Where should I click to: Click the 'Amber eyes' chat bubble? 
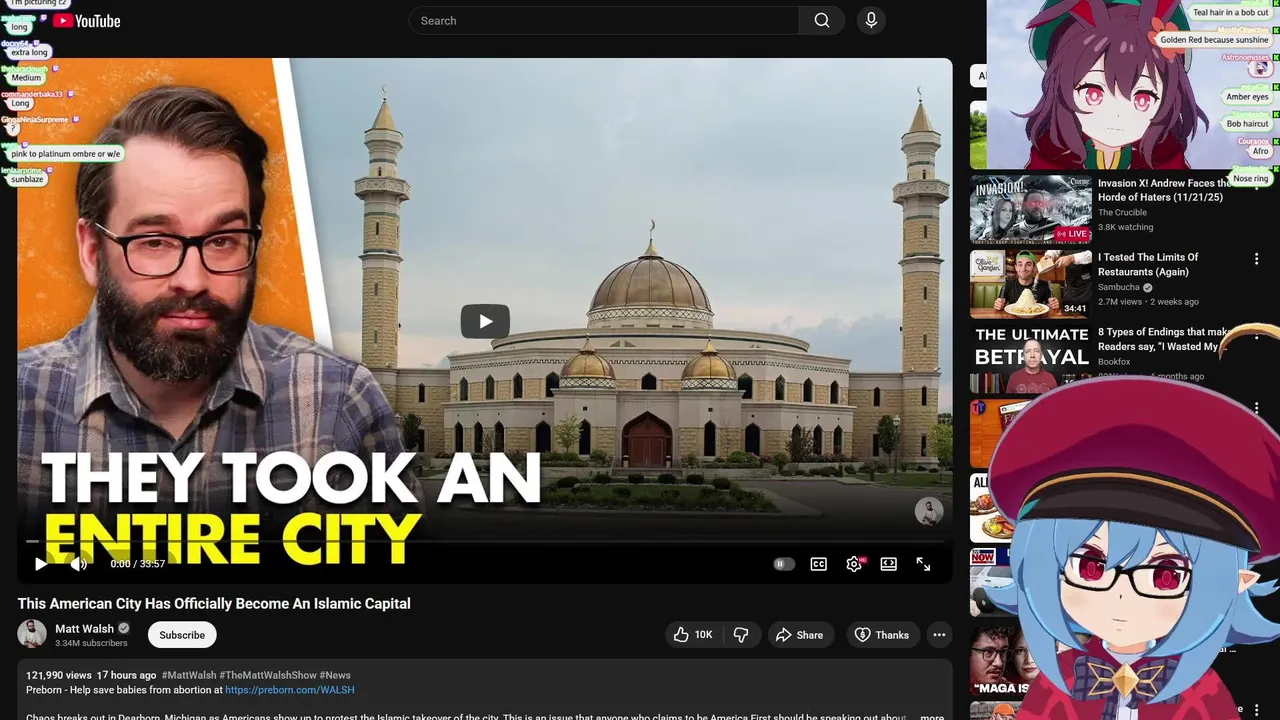tap(1247, 97)
